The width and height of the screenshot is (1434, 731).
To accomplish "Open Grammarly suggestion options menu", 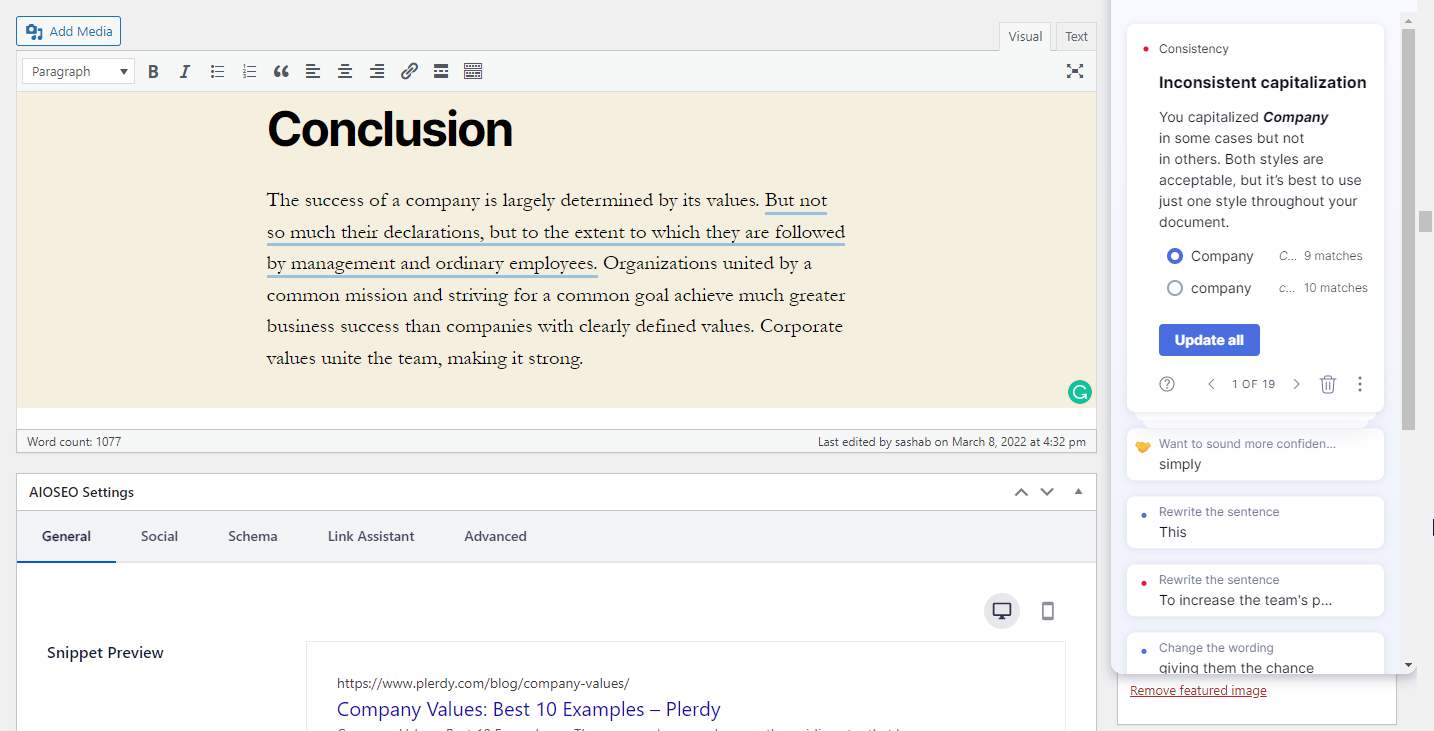I will (1360, 384).
